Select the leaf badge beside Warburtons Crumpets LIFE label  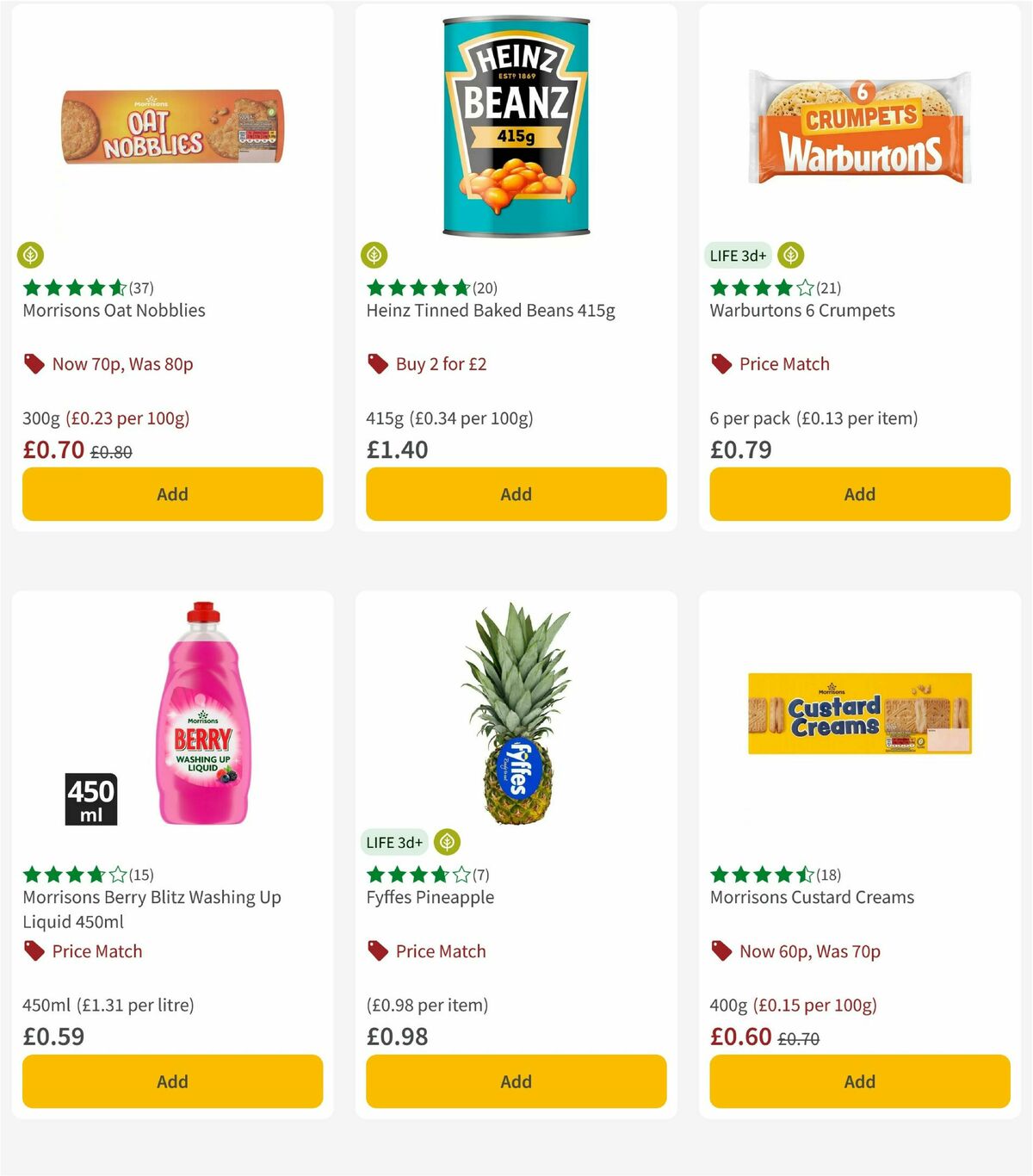click(790, 255)
